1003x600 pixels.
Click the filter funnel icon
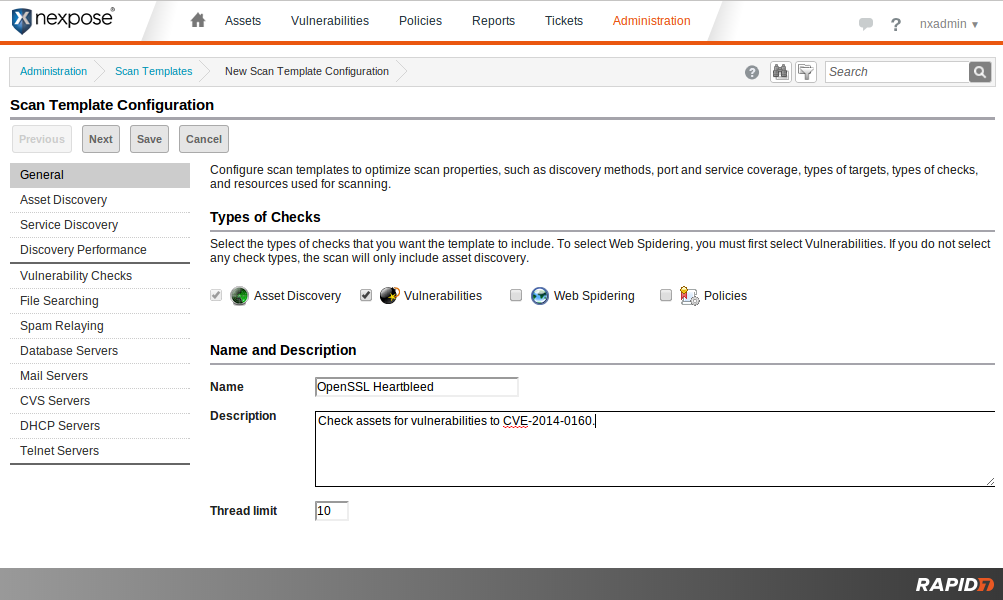(x=806, y=72)
